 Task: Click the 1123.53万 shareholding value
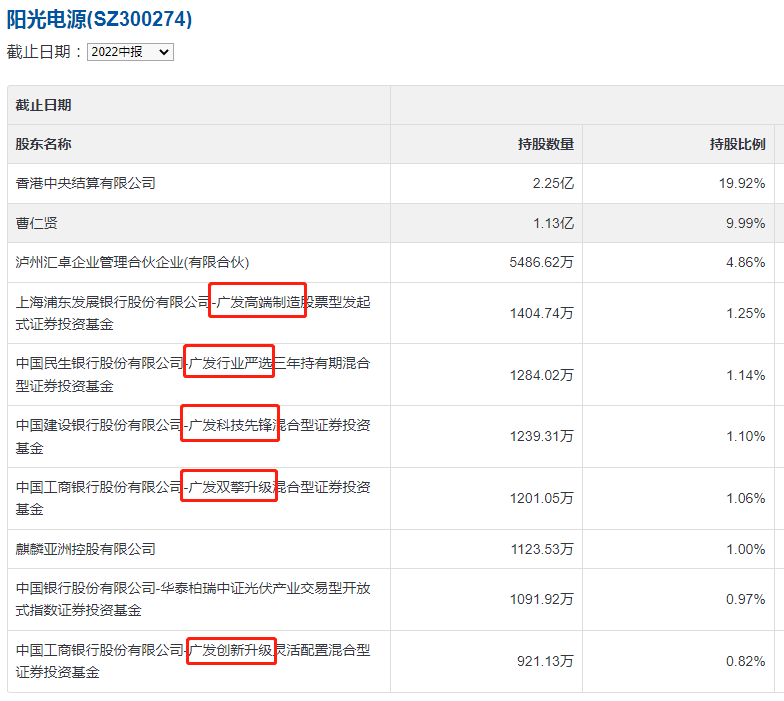tap(542, 549)
